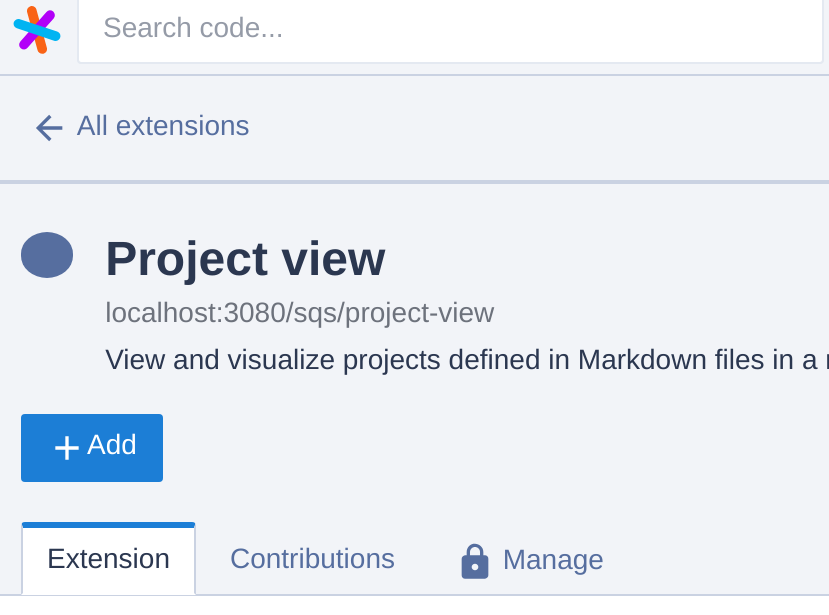Click the Sourcegraph logo

[37, 29]
